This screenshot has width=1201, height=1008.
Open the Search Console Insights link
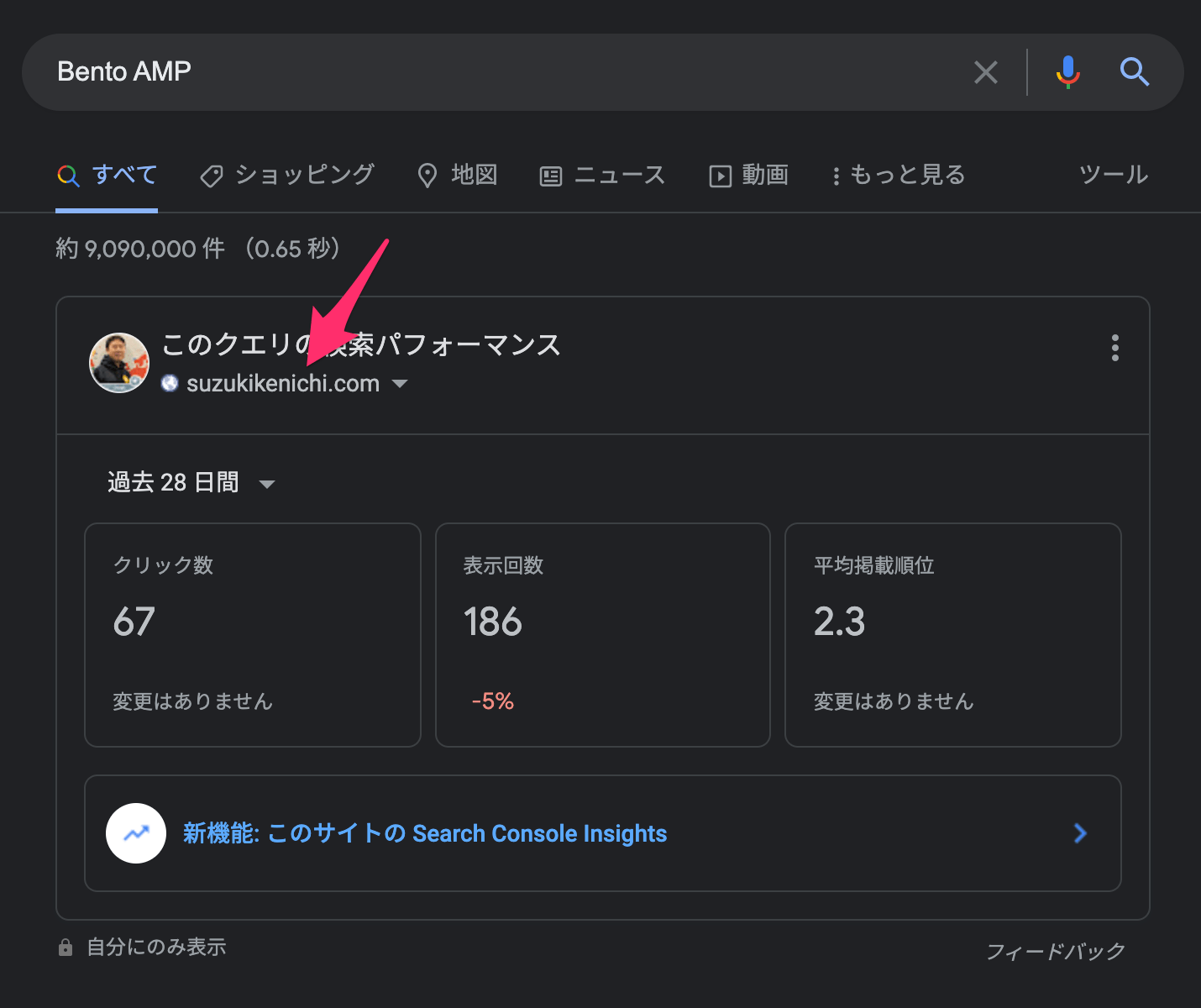[x=603, y=833]
